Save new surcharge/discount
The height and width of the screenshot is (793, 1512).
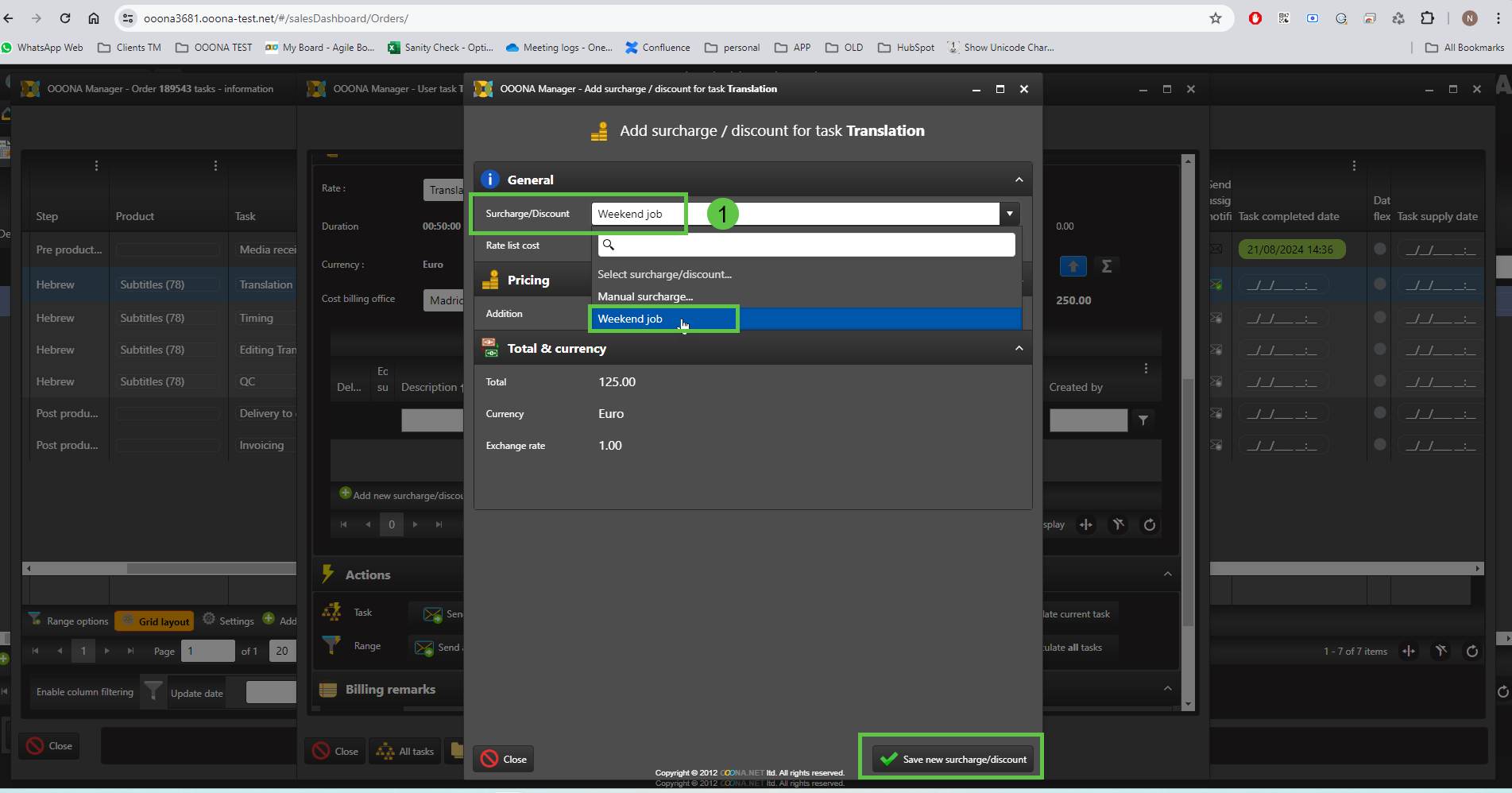pyautogui.click(x=953, y=759)
